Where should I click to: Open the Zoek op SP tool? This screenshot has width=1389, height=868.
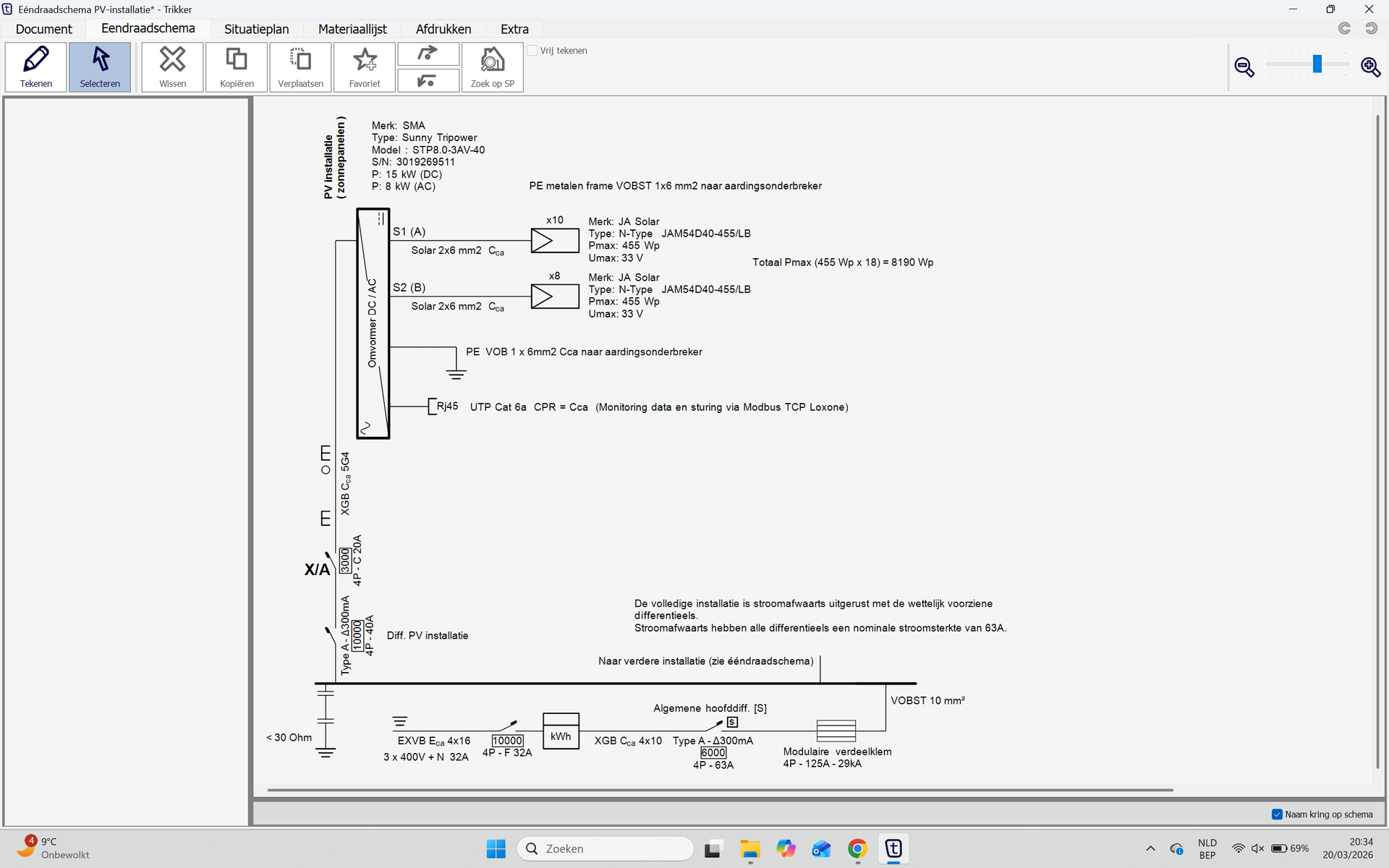[x=492, y=67]
